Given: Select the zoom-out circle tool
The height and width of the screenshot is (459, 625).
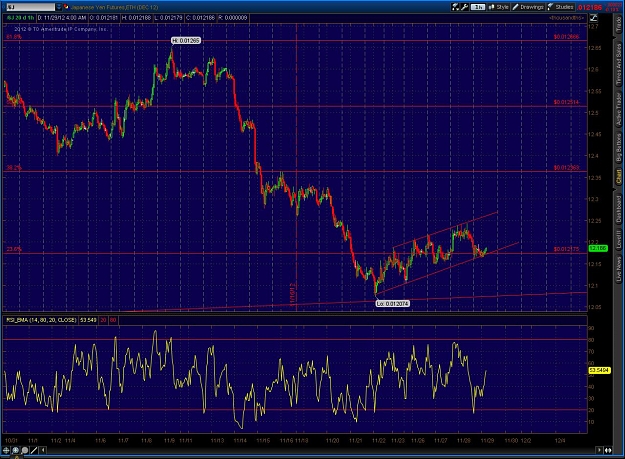Looking at the screenshot, I should 25,450.
